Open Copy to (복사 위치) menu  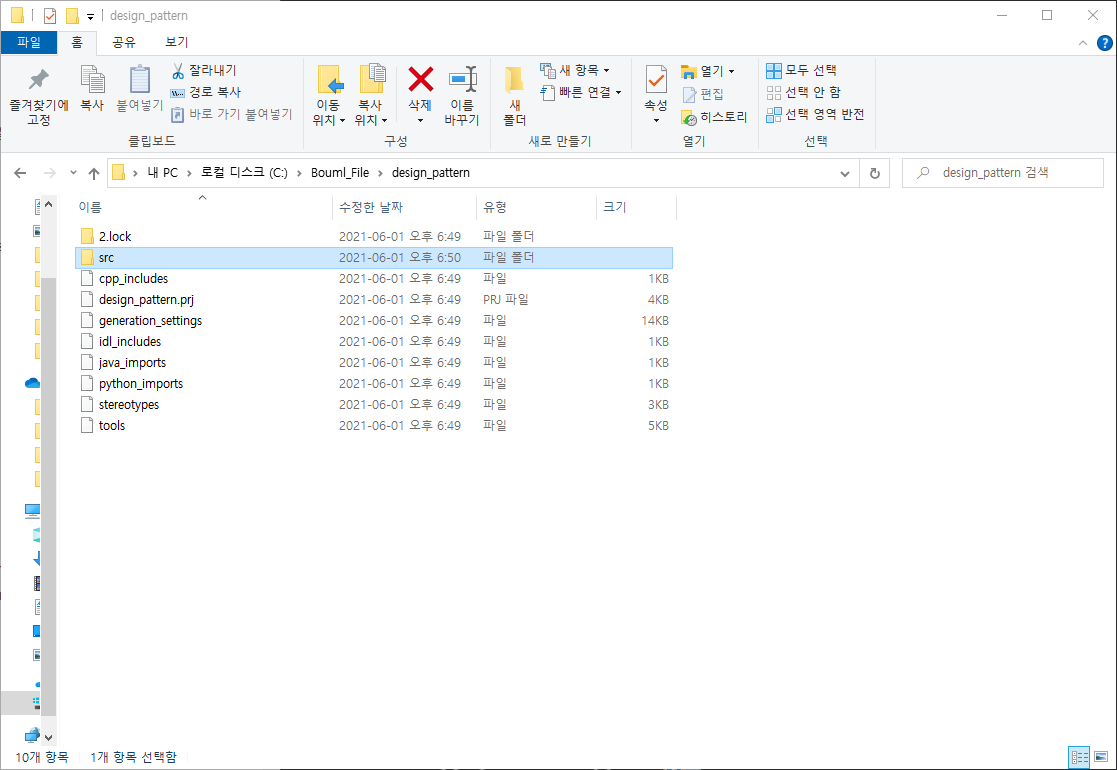pos(370,95)
